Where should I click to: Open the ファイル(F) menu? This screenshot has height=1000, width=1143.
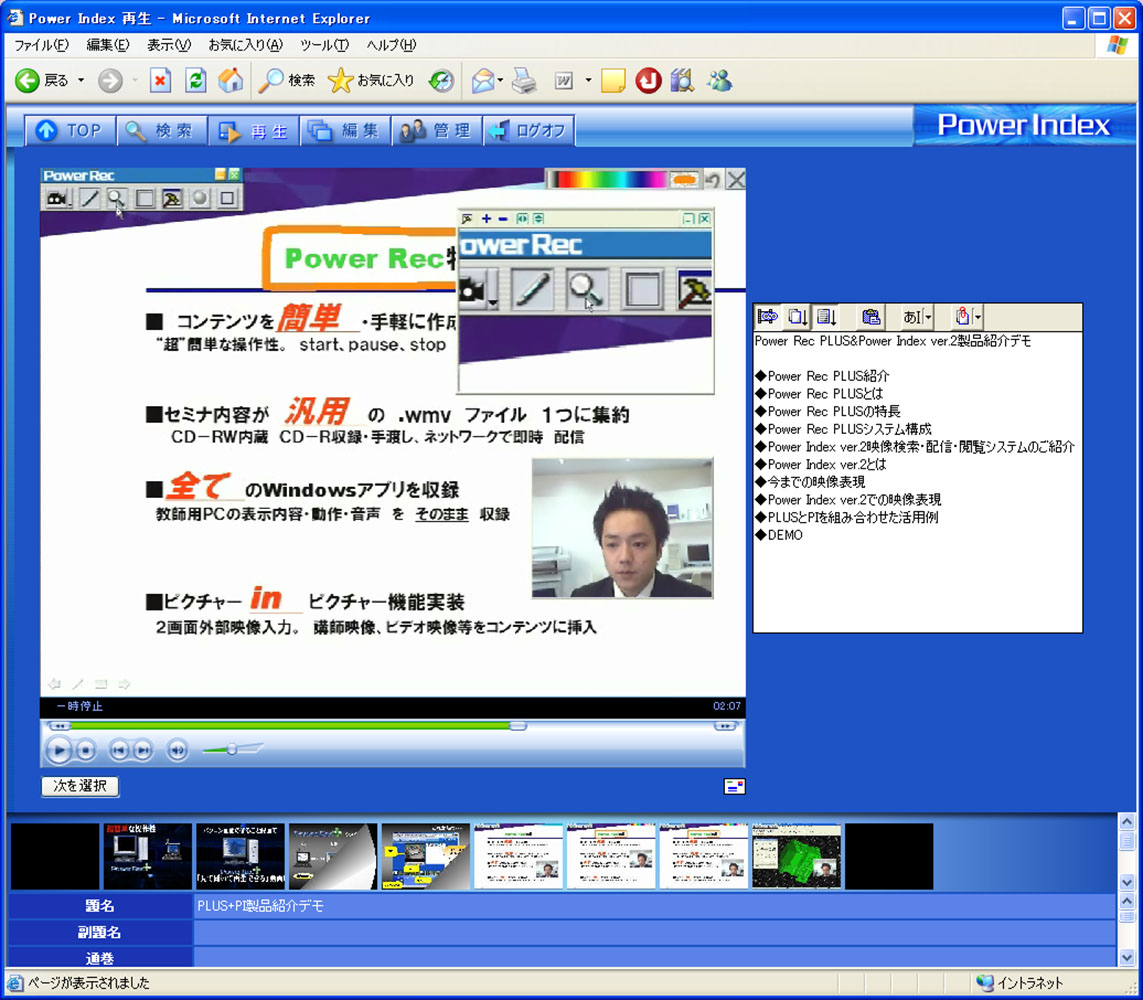click(42, 45)
